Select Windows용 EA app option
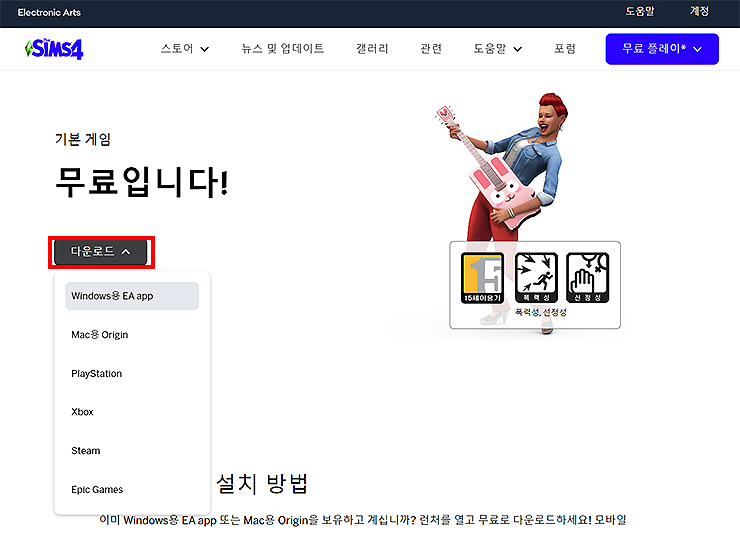 click(x=132, y=296)
